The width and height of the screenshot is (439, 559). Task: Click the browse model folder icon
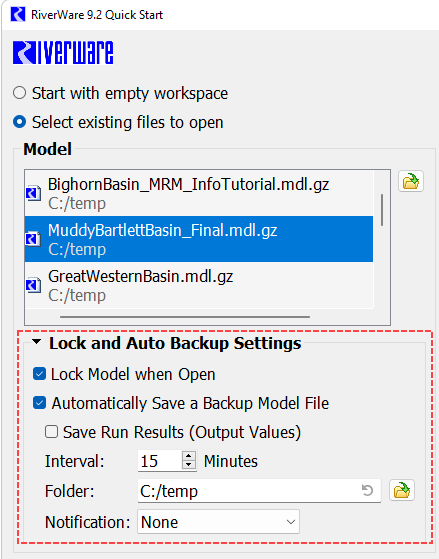tap(411, 181)
